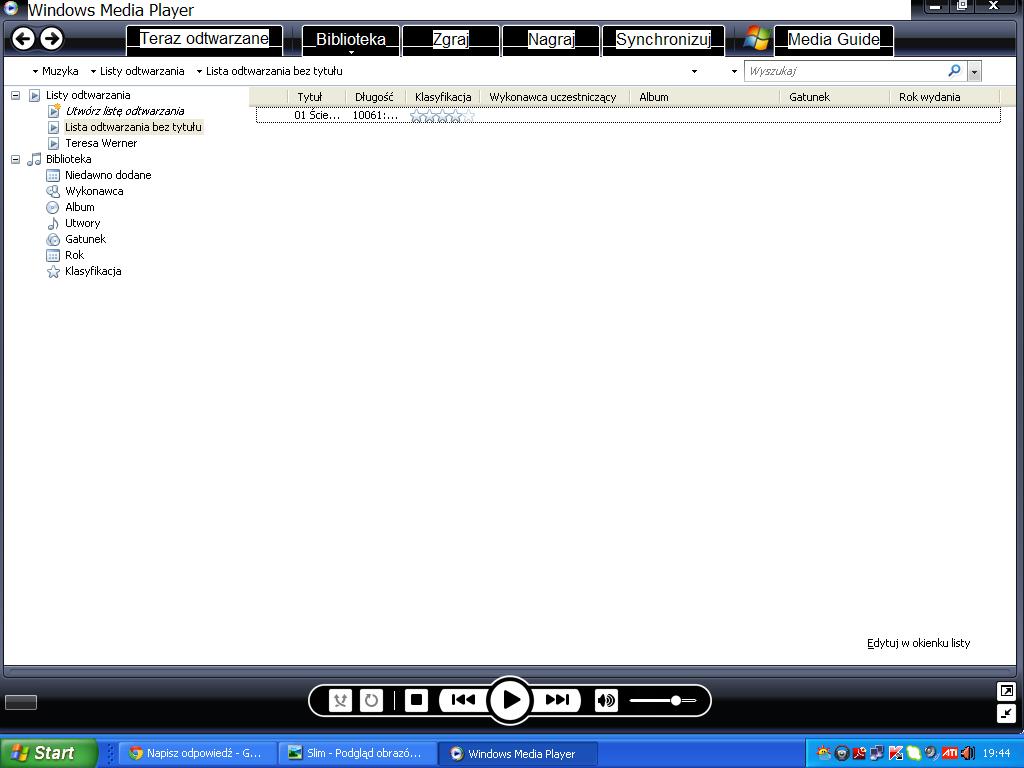Open the Album library view
This screenshot has width=1024, height=768.
80,207
